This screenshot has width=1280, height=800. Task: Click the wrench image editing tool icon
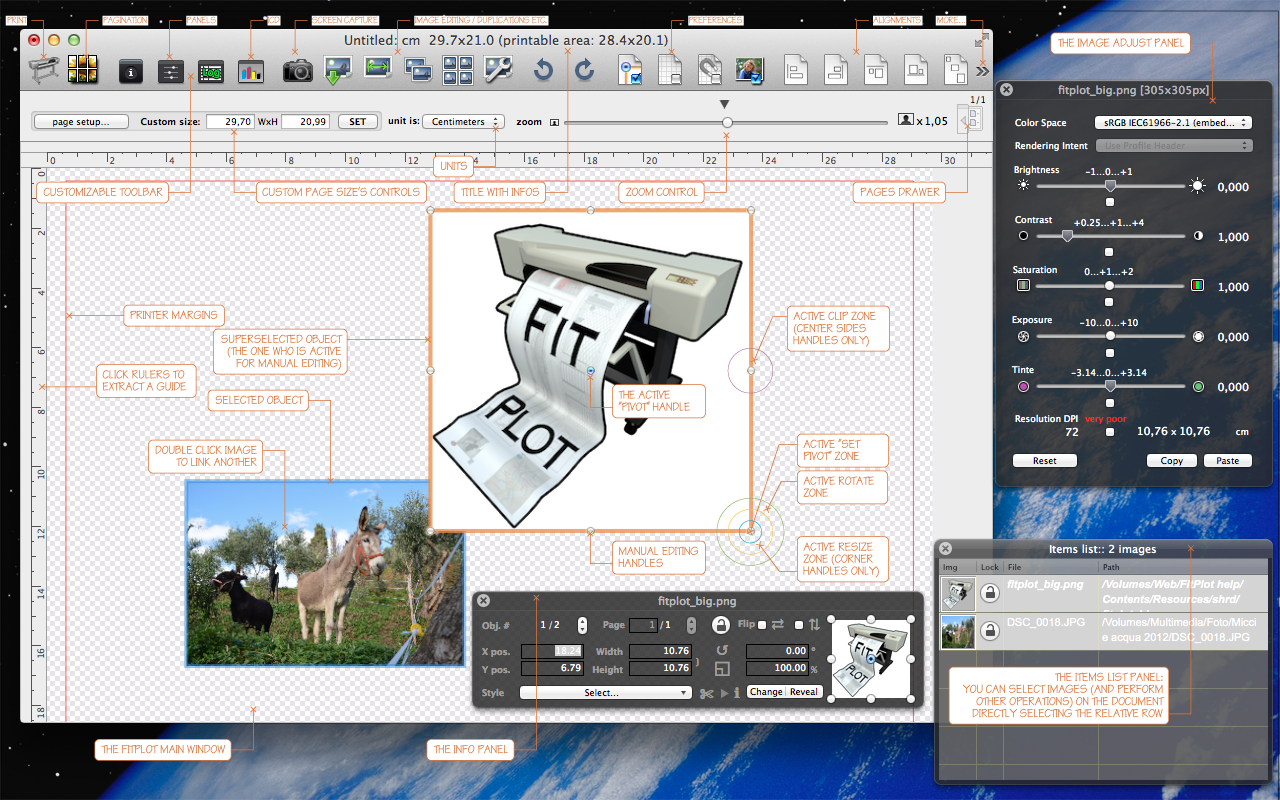point(498,69)
